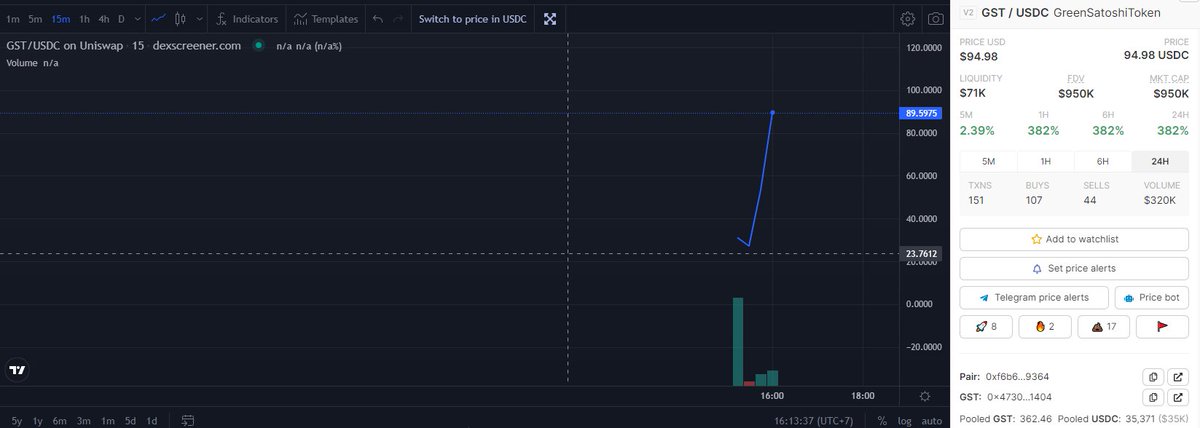Viewport: 1200px width, 428px height.
Task: Choose the candlestick chart style icon
Action: 181,19
